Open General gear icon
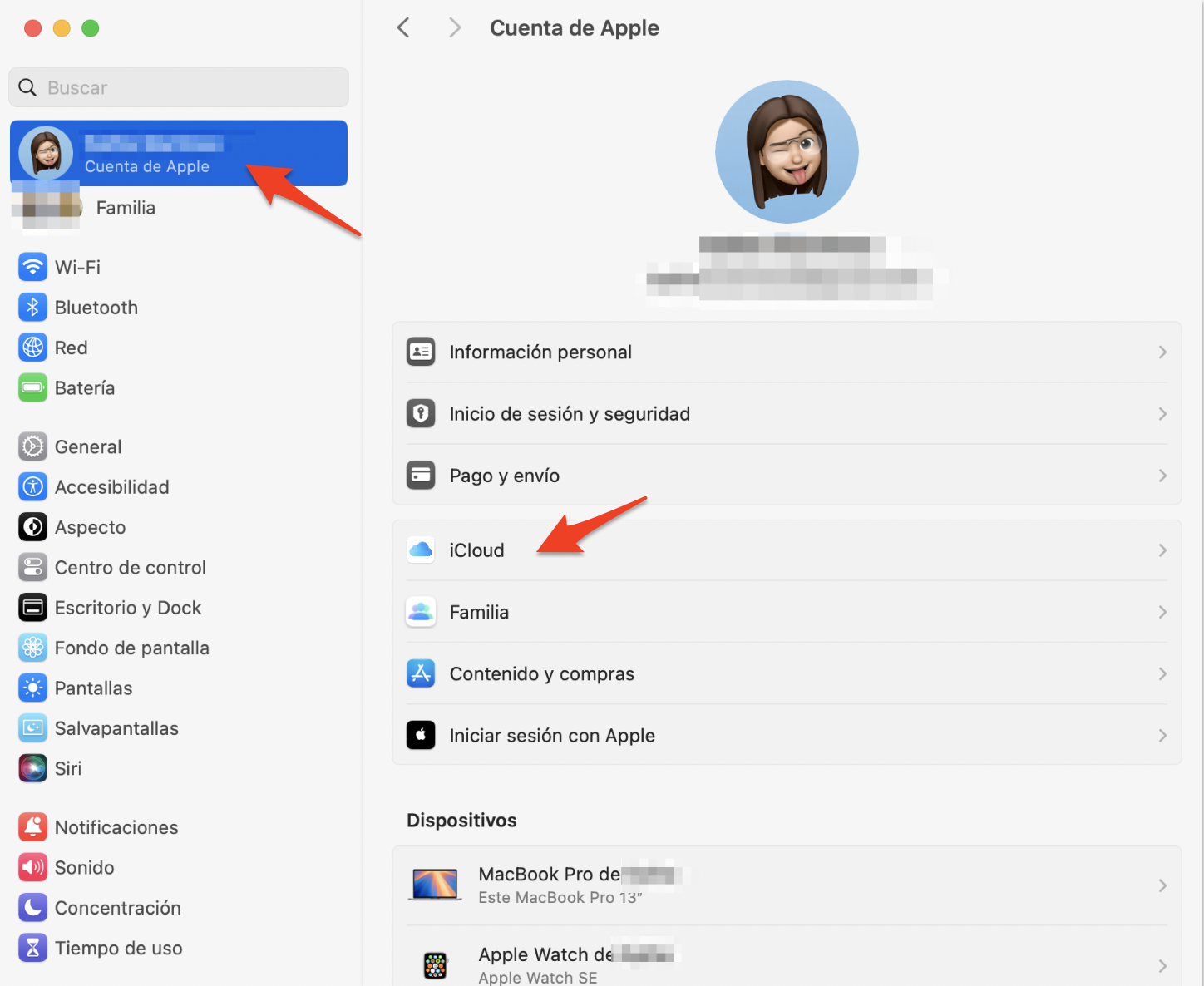Screen dimensions: 1204x986 point(32,446)
